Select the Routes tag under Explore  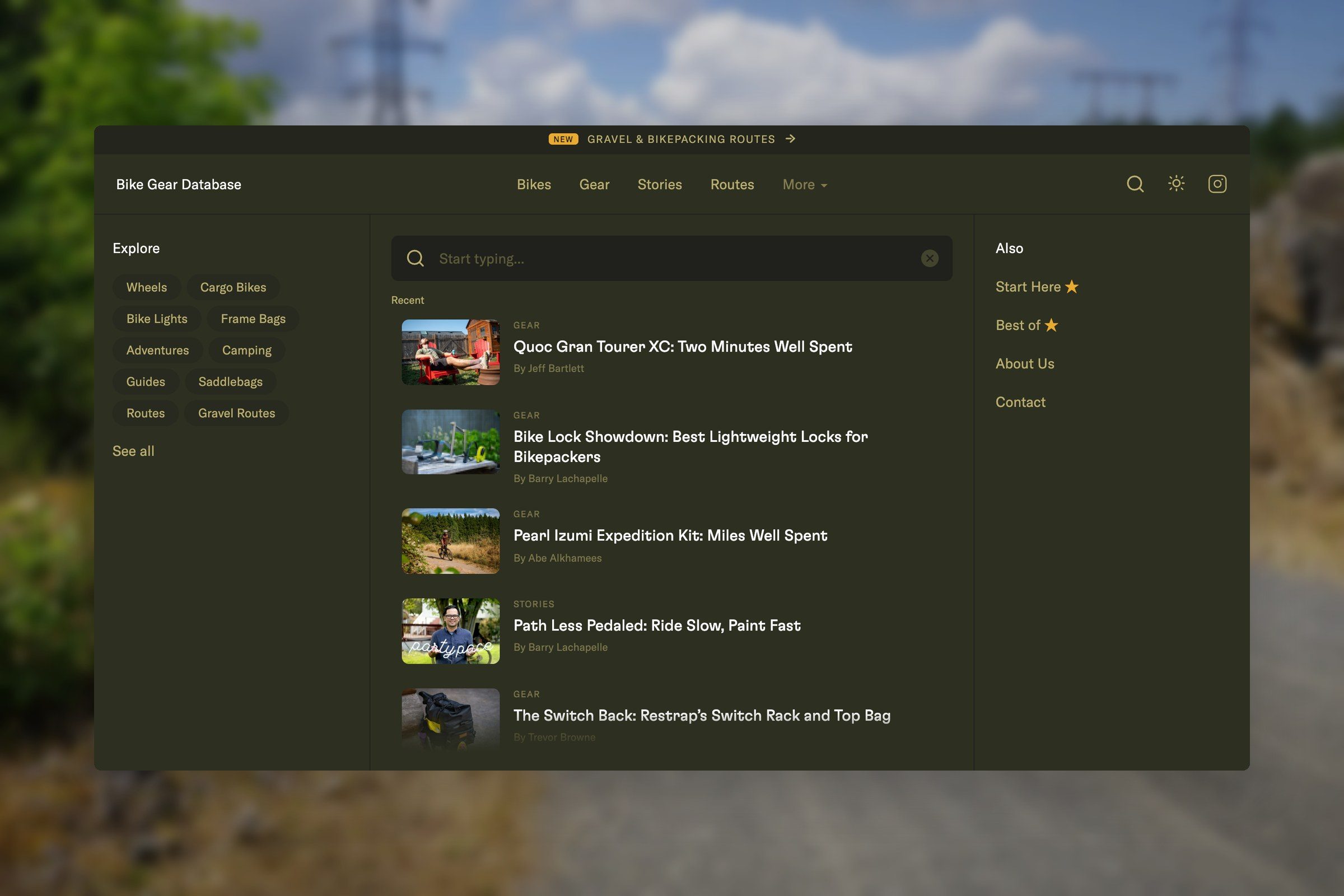[146, 413]
